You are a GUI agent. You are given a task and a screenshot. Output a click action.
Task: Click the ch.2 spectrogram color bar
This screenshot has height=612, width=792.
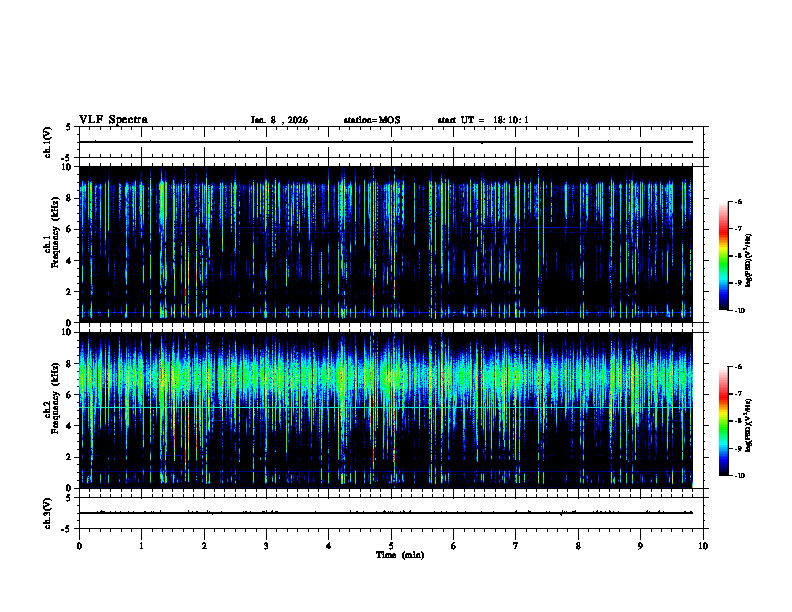click(x=723, y=421)
